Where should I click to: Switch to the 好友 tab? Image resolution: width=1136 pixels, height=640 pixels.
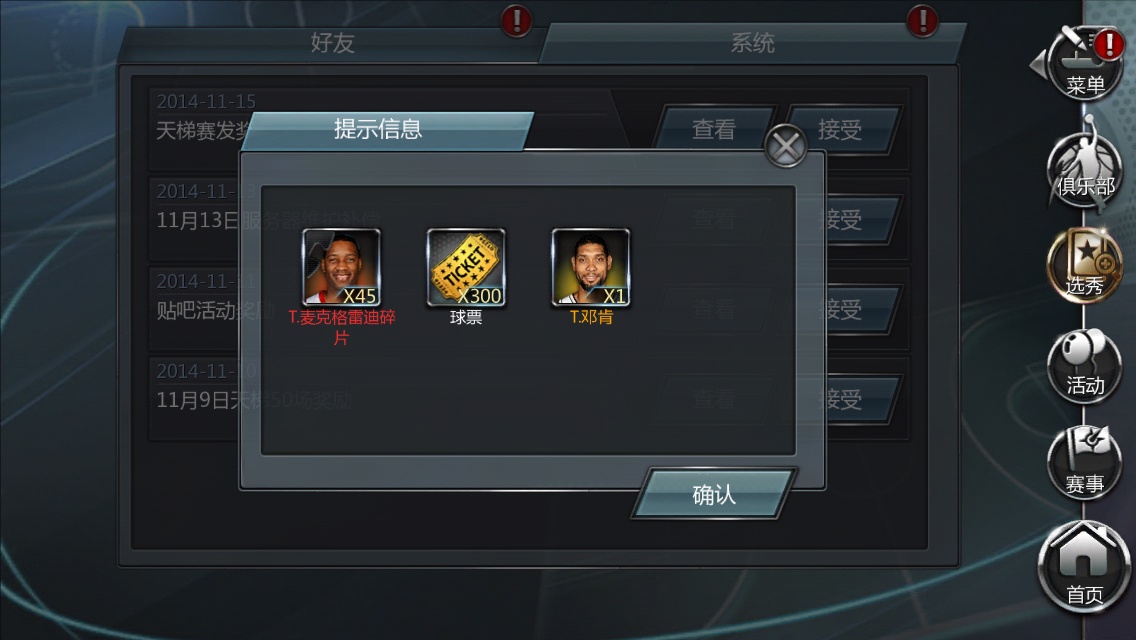tap(333, 43)
